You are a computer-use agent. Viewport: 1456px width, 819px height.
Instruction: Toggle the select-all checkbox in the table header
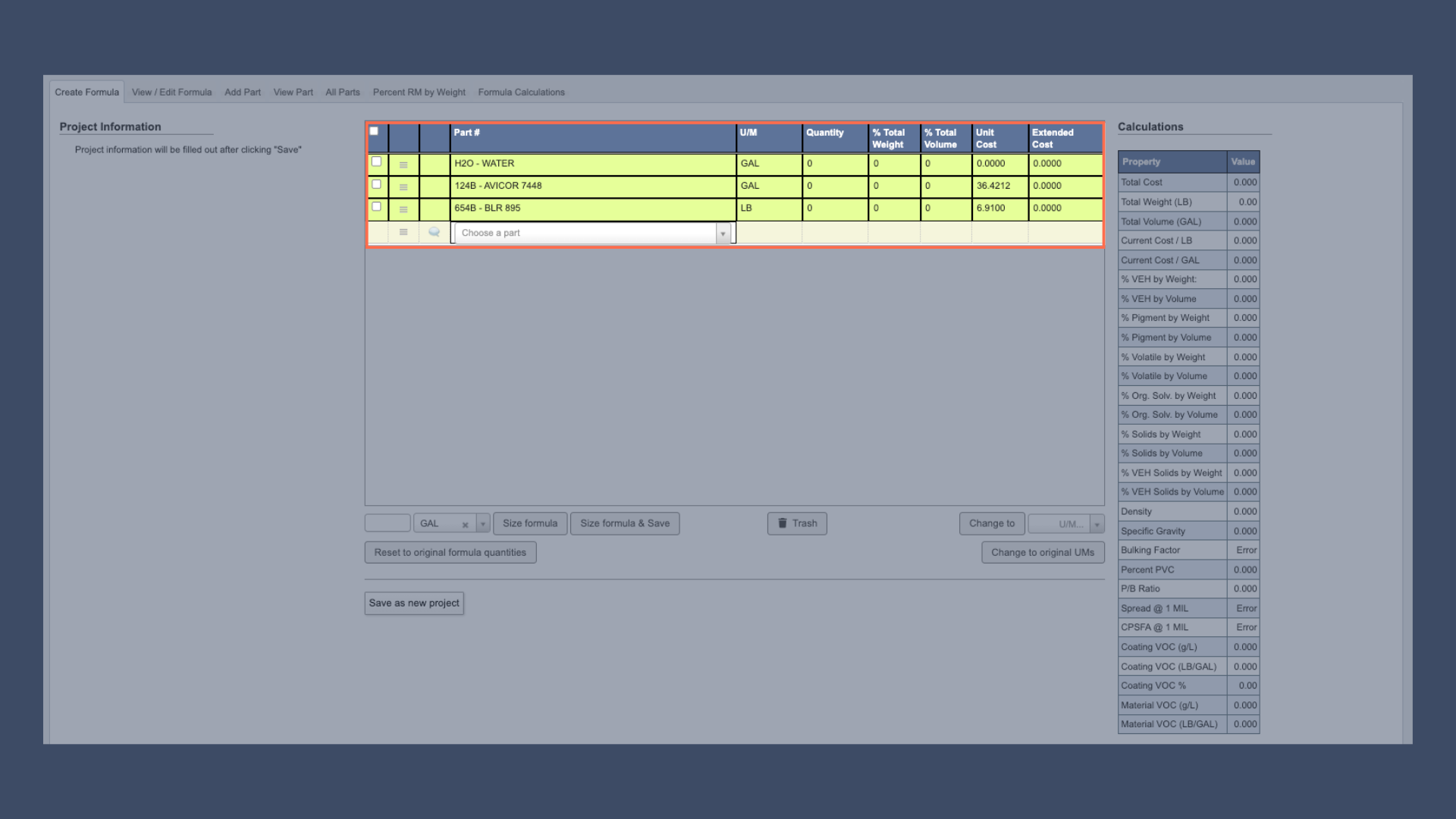[x=374, y=131]
